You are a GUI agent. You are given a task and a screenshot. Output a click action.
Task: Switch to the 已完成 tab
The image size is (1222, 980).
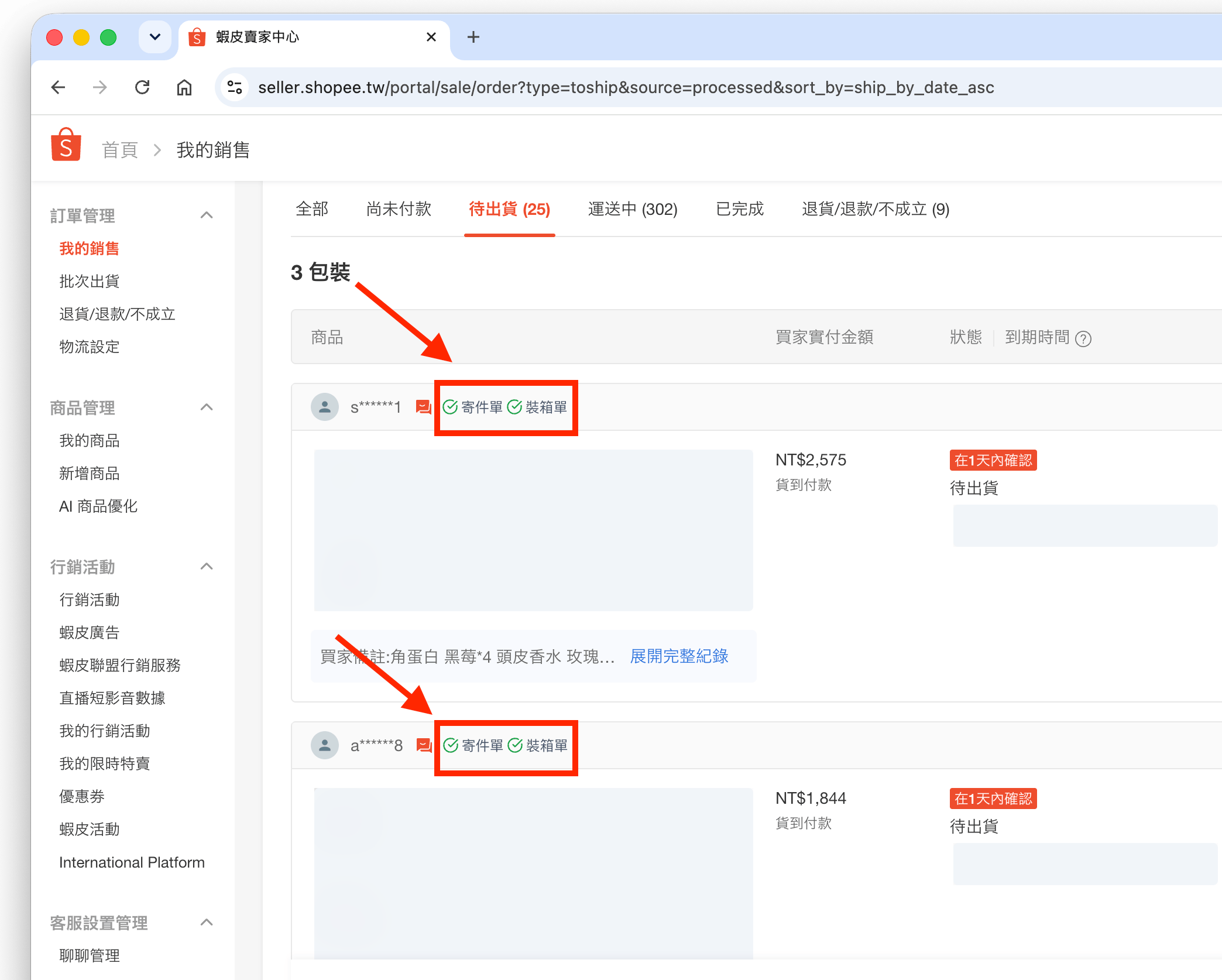point(740,209)
